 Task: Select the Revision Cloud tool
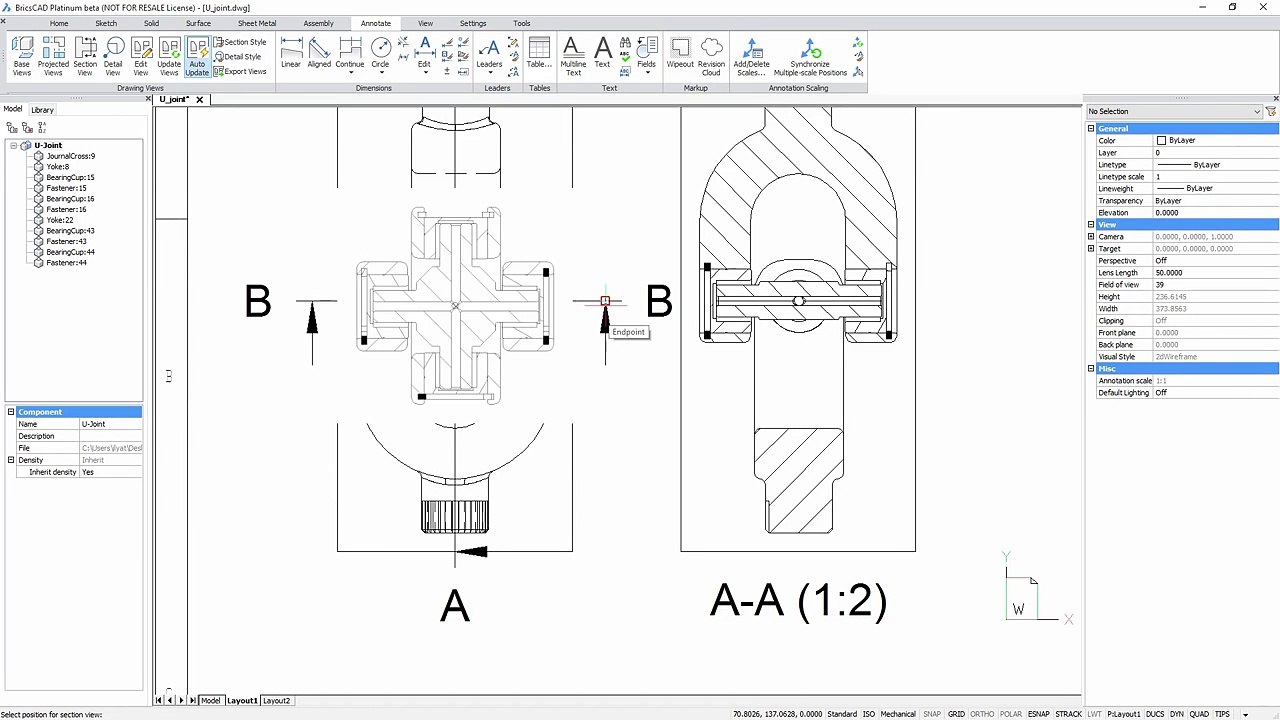click(x=711, y=57)
